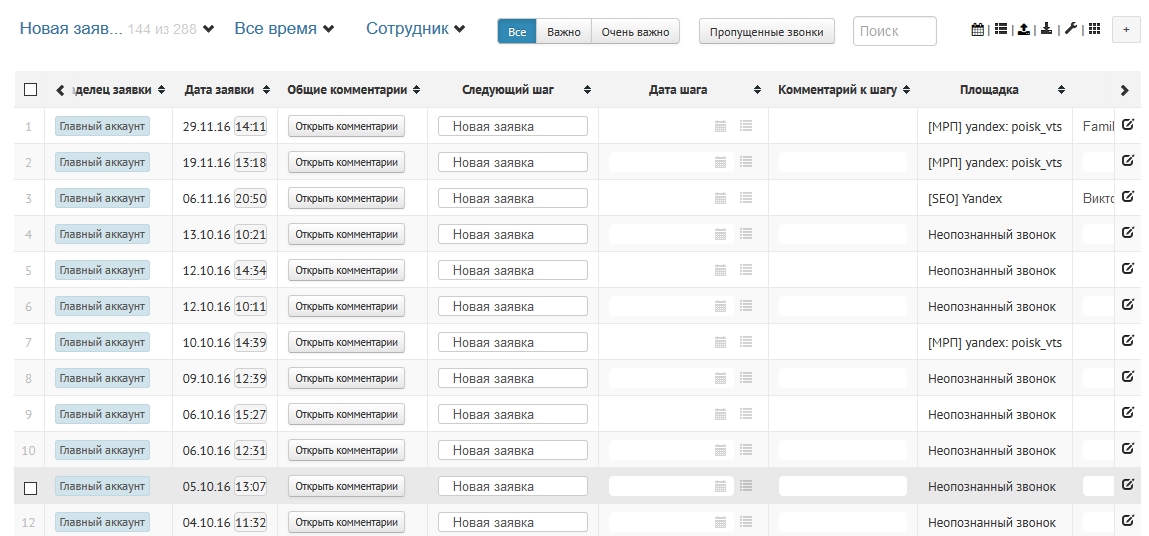This screenshot has width=1149, height=536.
Task: Open the step date calendar icon in row 3
Action: pyautogui.click(x=720, y=199)
